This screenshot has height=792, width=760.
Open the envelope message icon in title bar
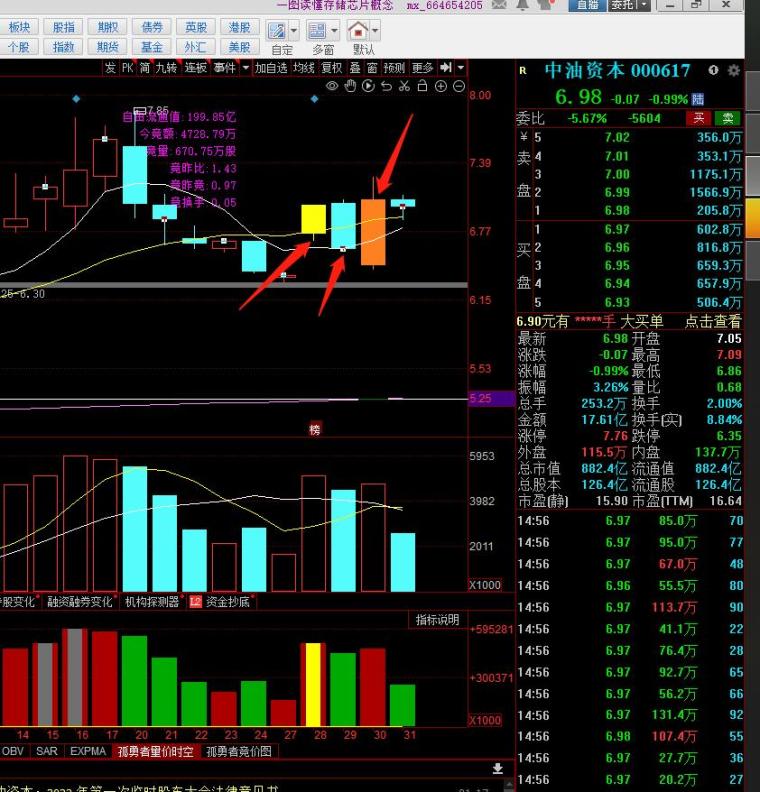499,5
